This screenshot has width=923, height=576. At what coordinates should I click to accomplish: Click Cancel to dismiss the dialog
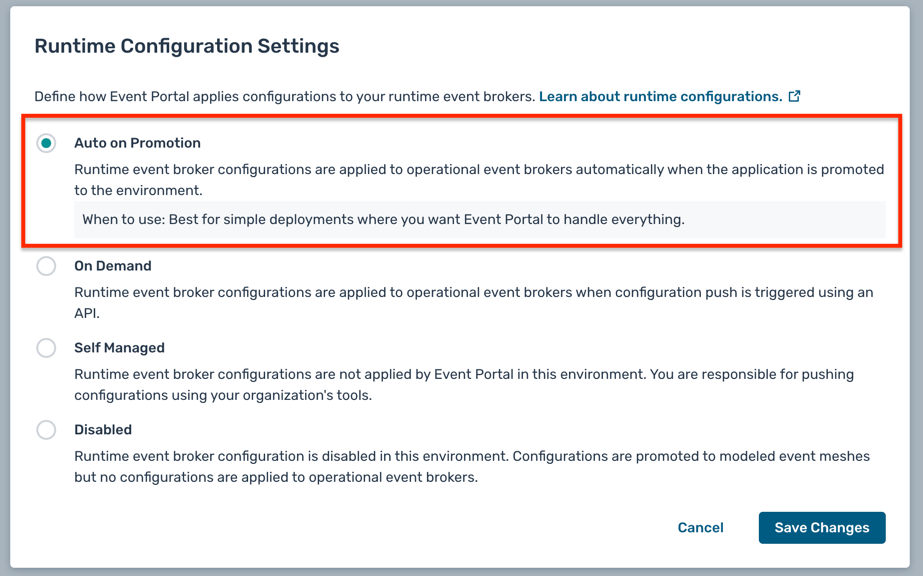[x=700, y=527]
